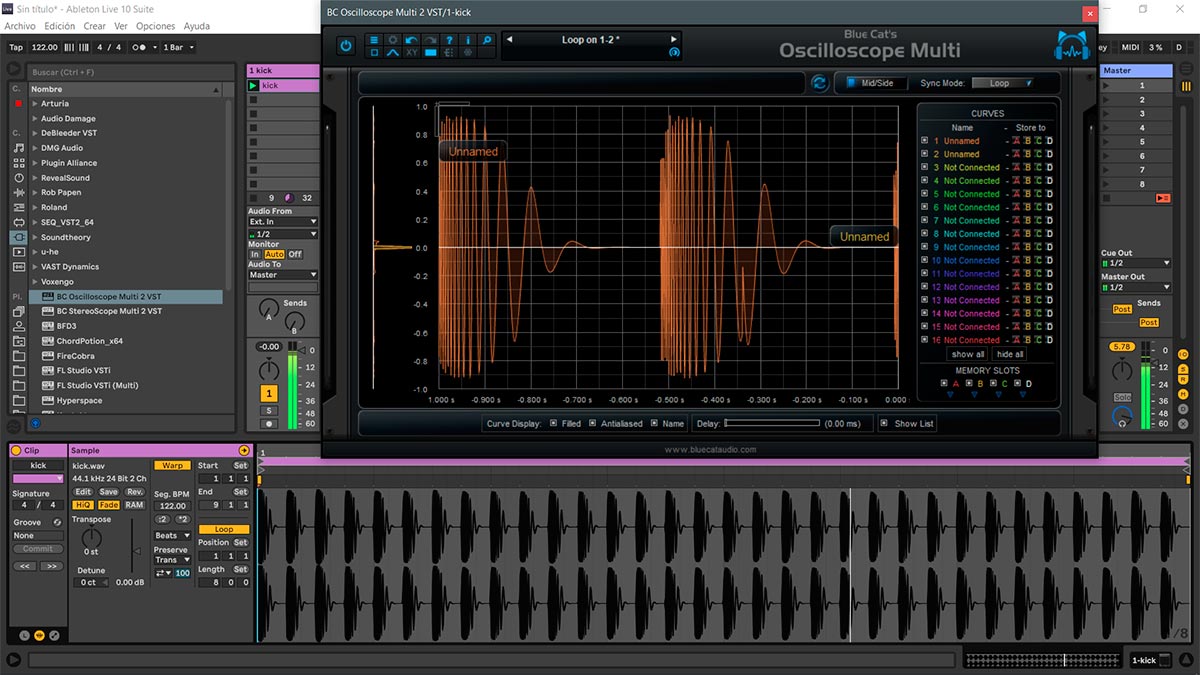Click the Blue Cat Audio cat logo
Screen dimensions: 1200x675
point(1073,46)
